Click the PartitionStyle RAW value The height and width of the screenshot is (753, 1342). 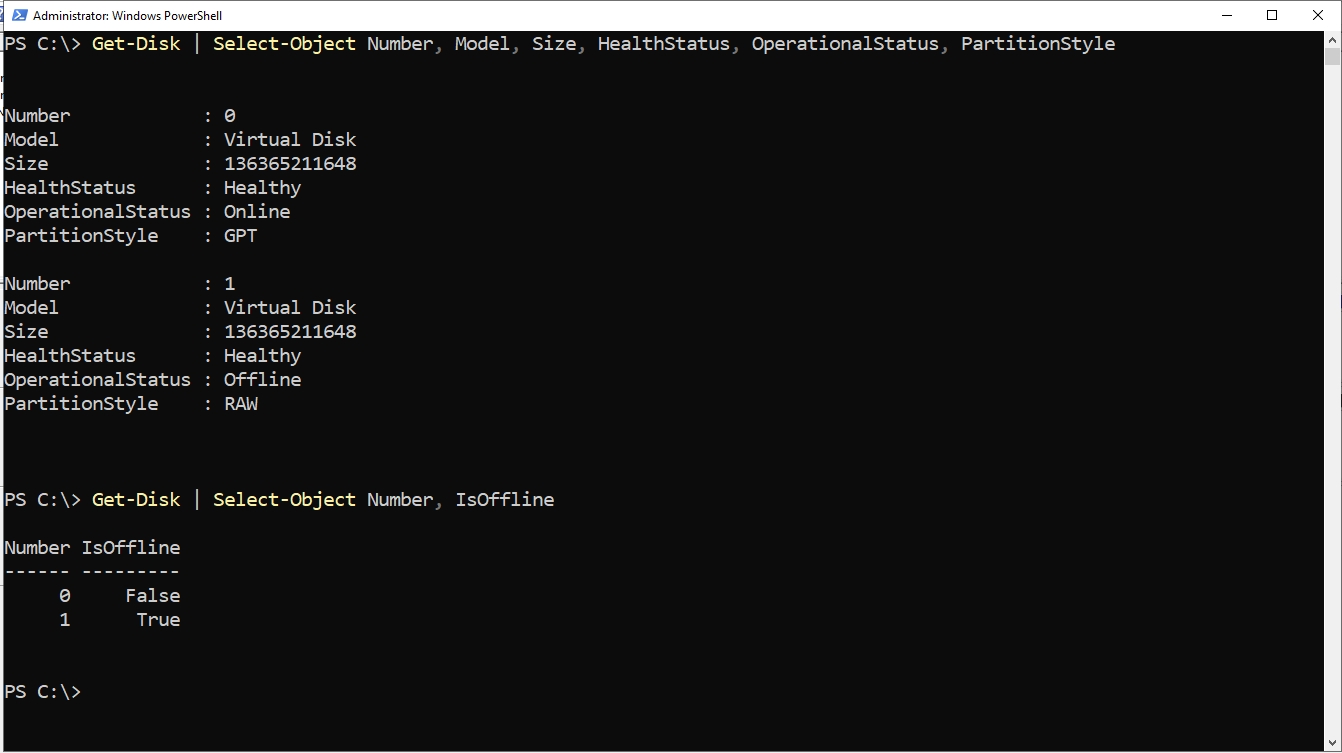point(240,403)
